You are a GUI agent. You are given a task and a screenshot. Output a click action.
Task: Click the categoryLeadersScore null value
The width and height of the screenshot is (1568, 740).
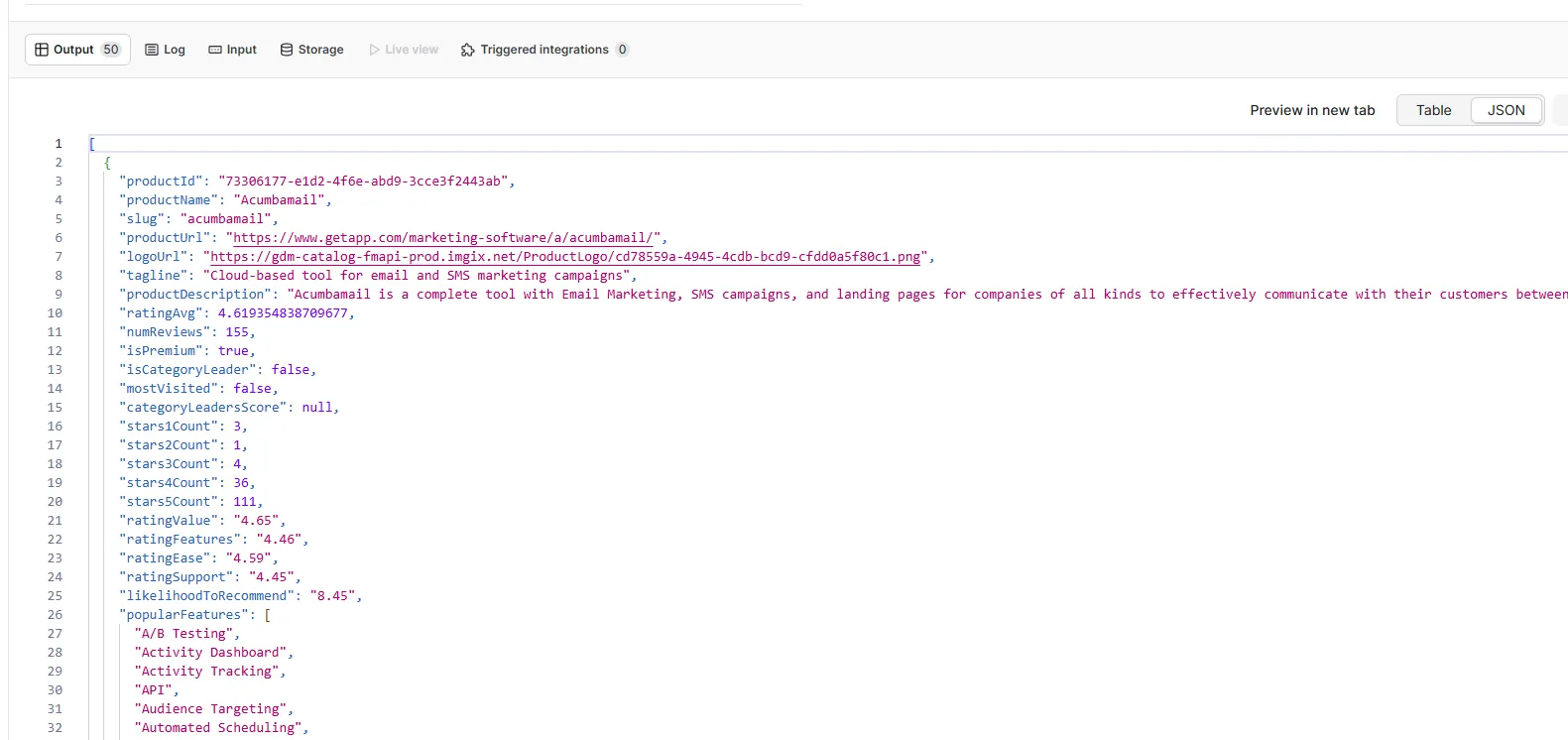click(317, 408)
